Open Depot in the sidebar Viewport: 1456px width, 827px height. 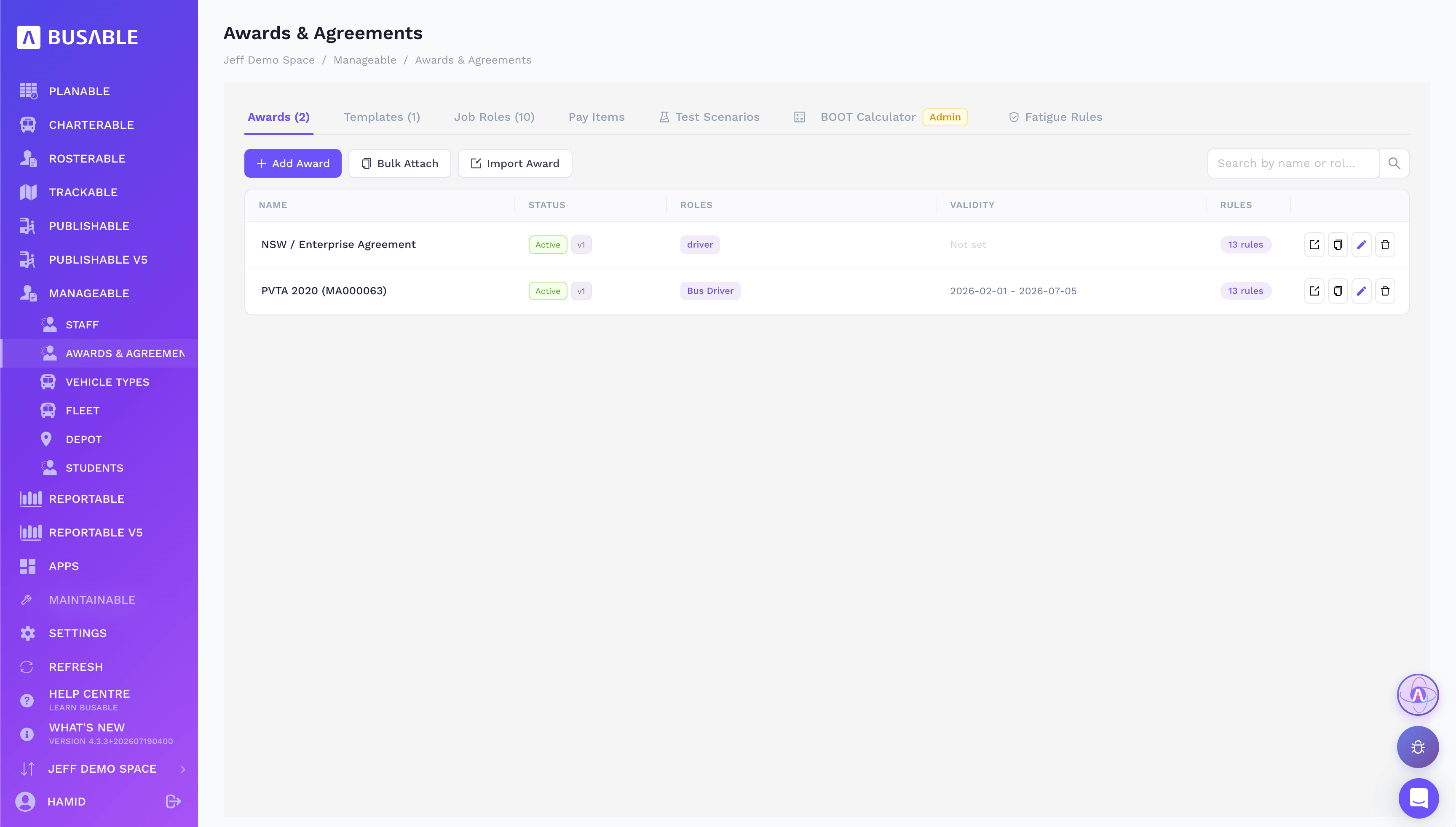(83, 440)
